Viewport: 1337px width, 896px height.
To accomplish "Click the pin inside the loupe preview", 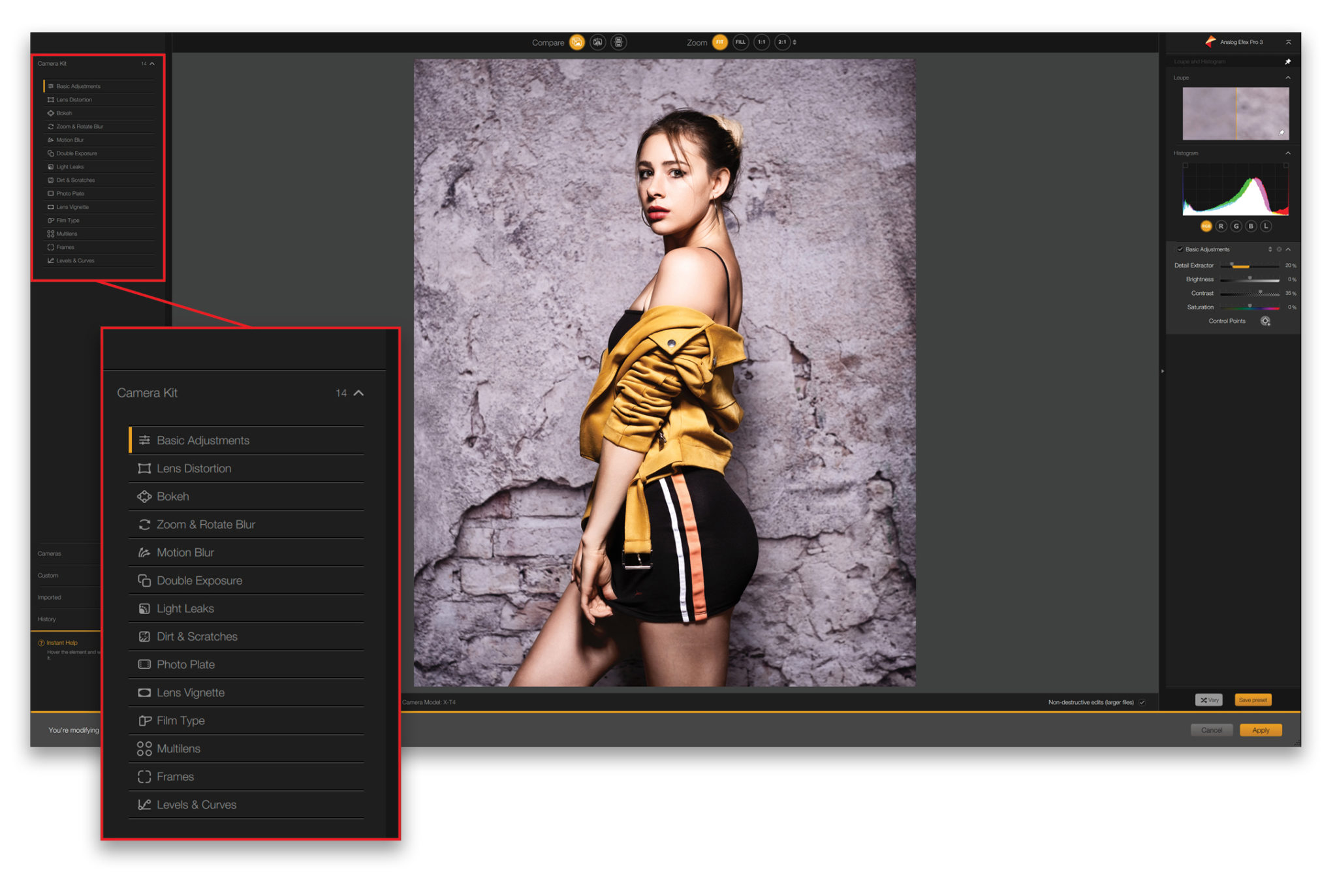I will 1282,132.
